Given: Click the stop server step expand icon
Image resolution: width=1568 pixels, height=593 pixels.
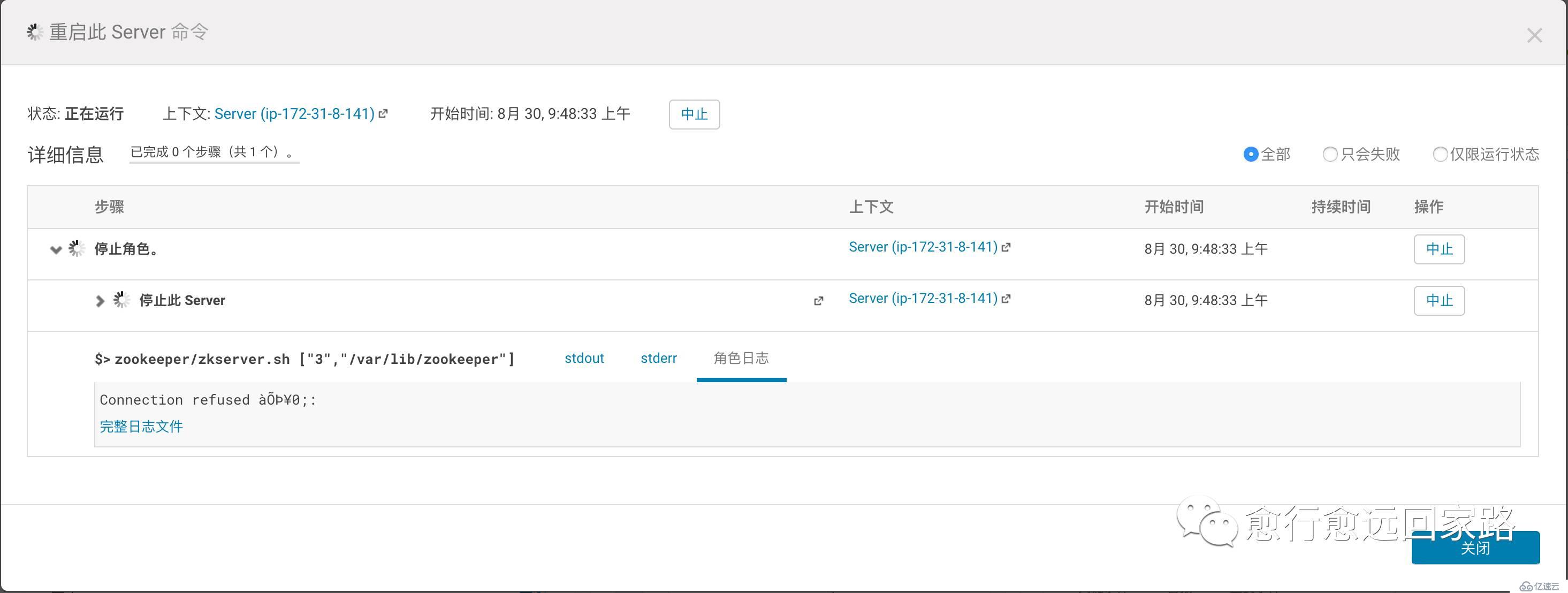Looking at the screenshot, I should point(99,299).
